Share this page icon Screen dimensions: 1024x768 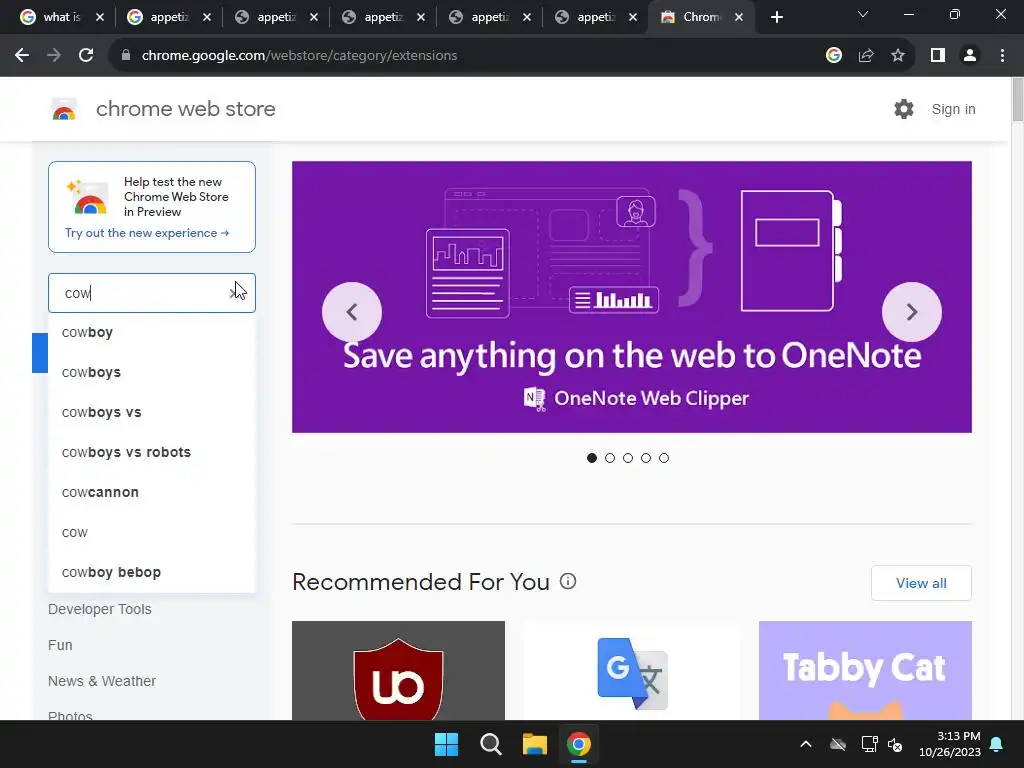pos(866,56)
